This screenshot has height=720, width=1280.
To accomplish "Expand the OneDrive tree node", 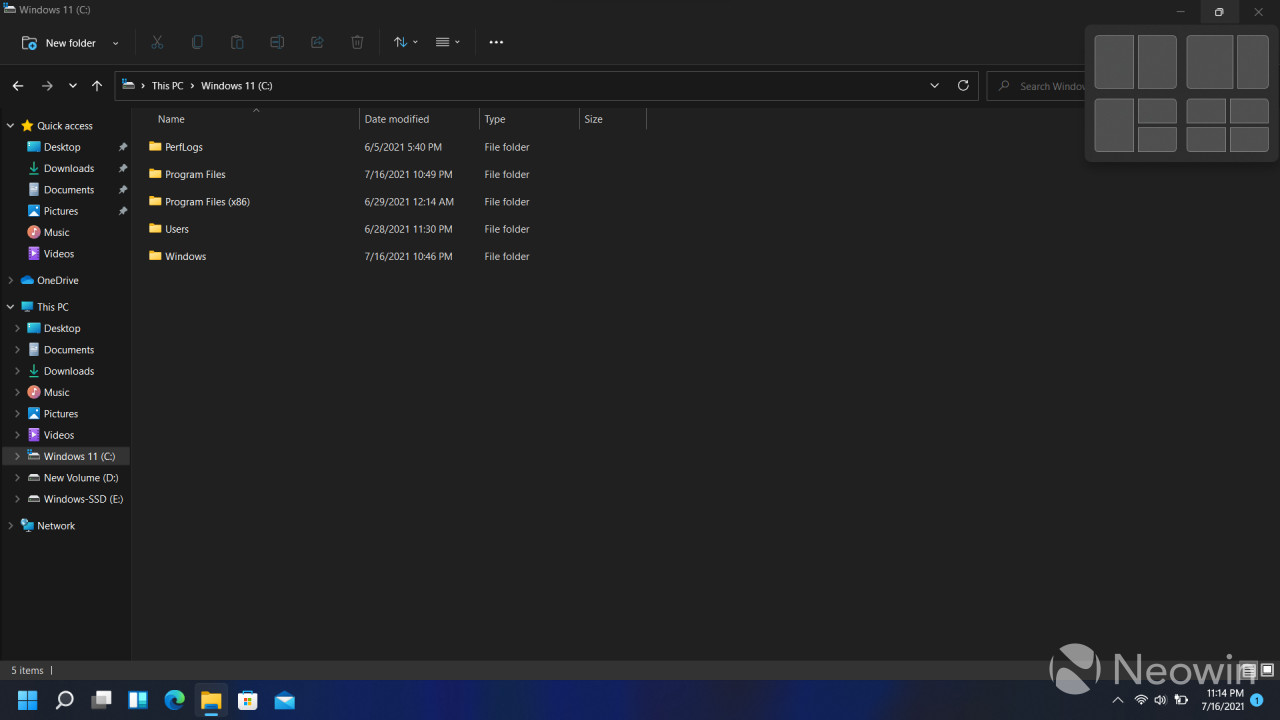I will click(x=11, y=281).
